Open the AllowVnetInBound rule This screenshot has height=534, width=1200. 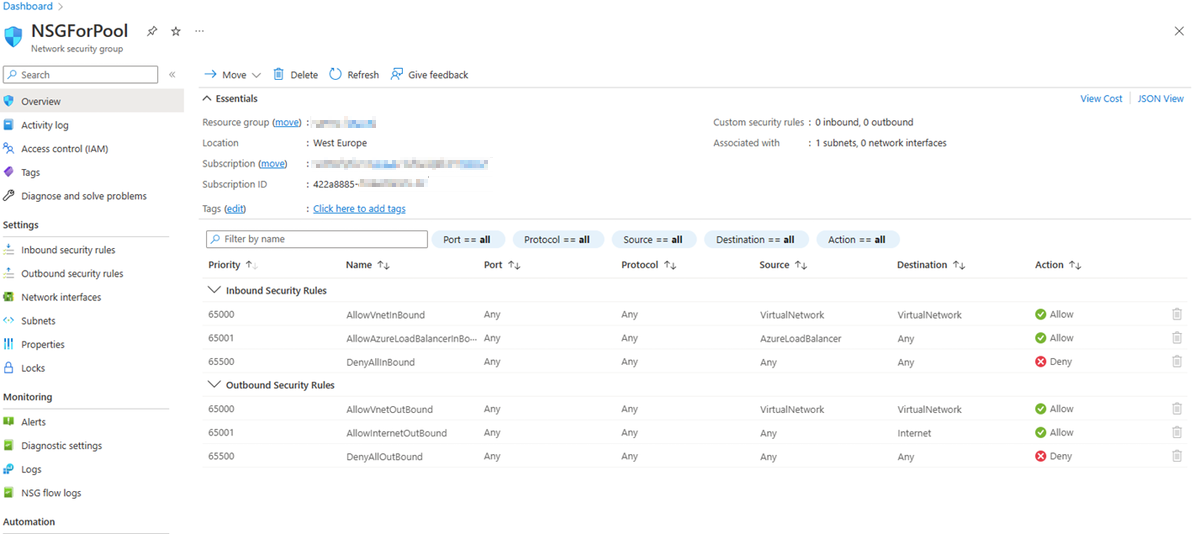coord(385,315)
